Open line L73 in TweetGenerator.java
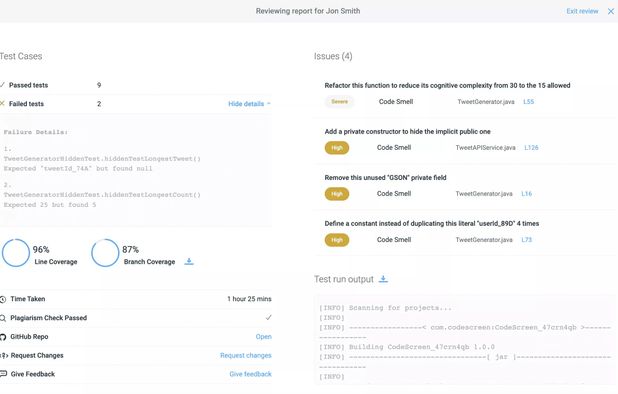 tap(526, 240)
